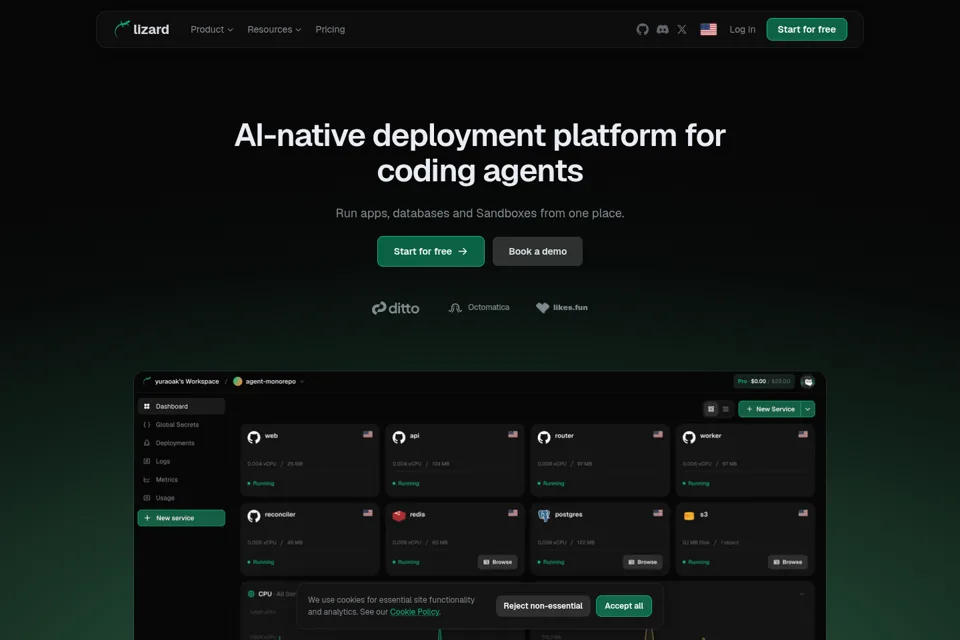
Task: Click the web service GitHub icon
Action: [x=253, y=437]
